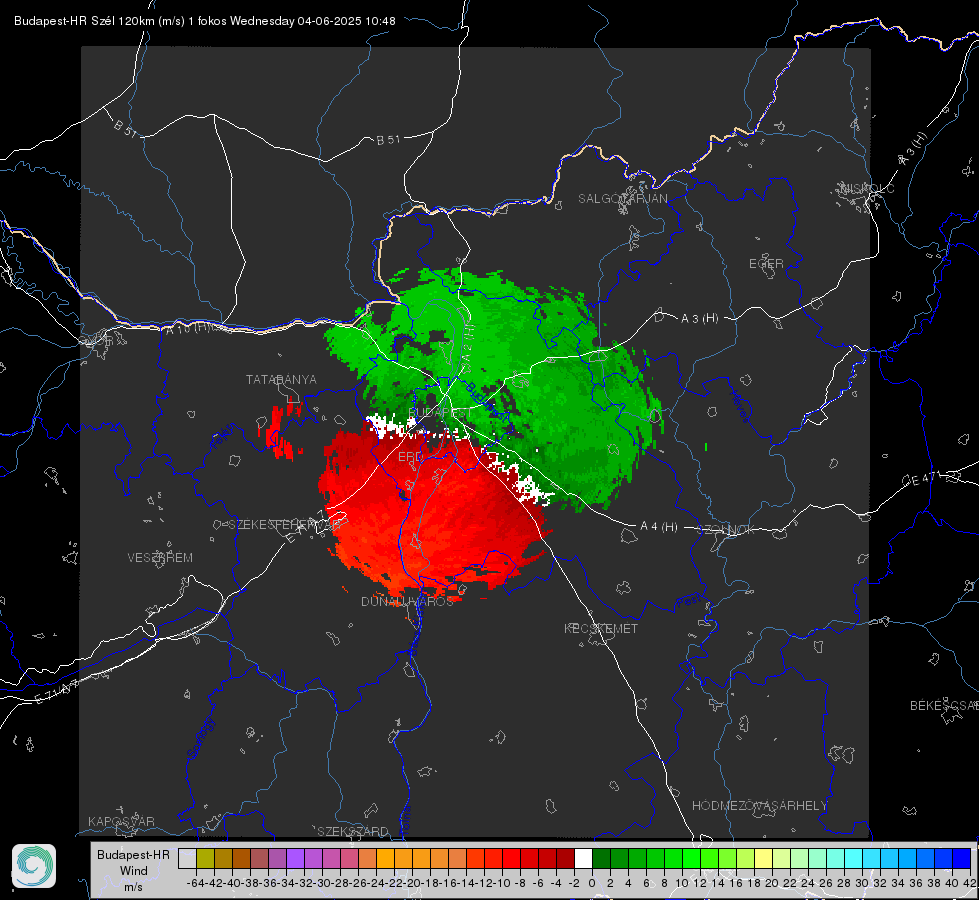The image size is (979, 900).
Task: Click the blue 'Somogy' county label
Action: [200, 737]
